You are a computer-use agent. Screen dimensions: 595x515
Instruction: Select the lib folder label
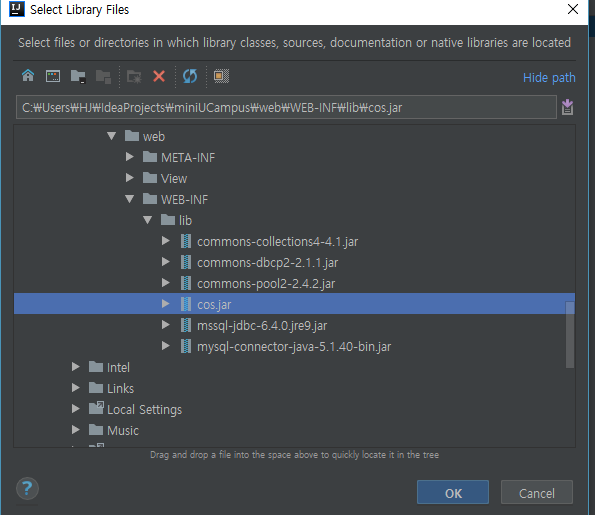[185, 220]
